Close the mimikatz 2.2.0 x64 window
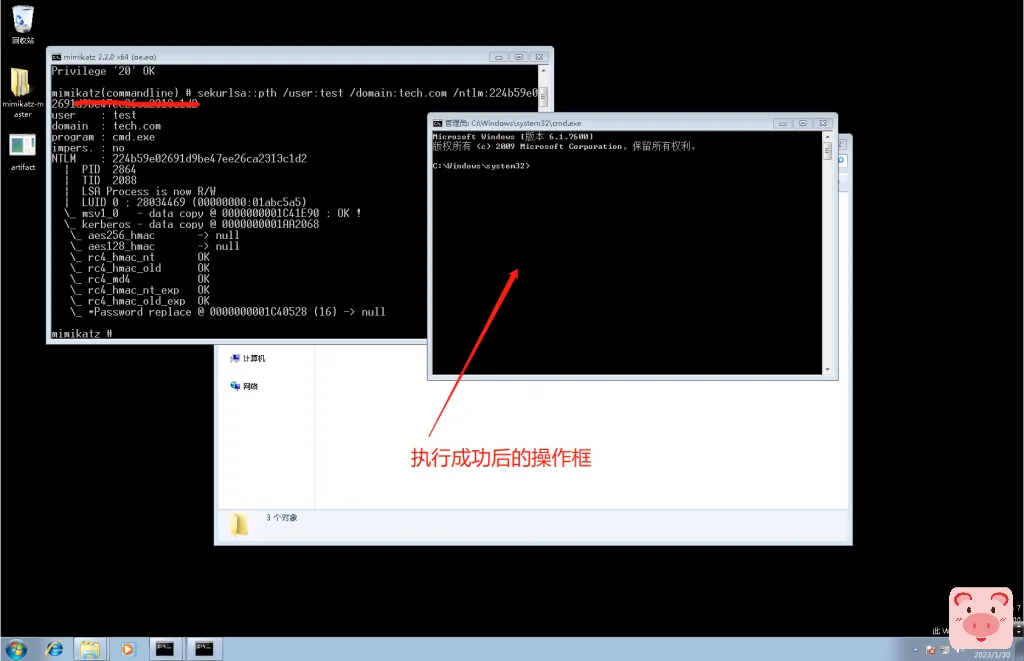Screen dimensions: 1024x661 pyautogui.click(x=539, y=57)
